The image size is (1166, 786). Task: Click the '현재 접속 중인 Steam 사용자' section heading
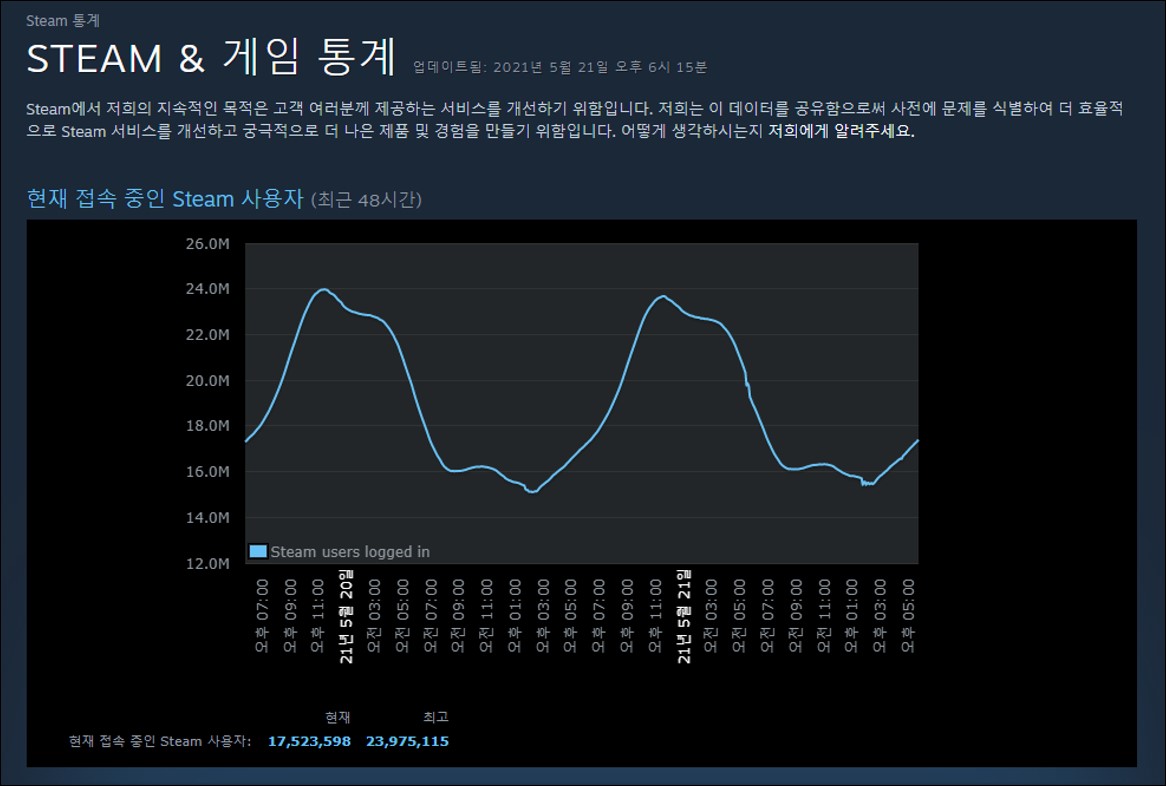click(x=165, y=199)
